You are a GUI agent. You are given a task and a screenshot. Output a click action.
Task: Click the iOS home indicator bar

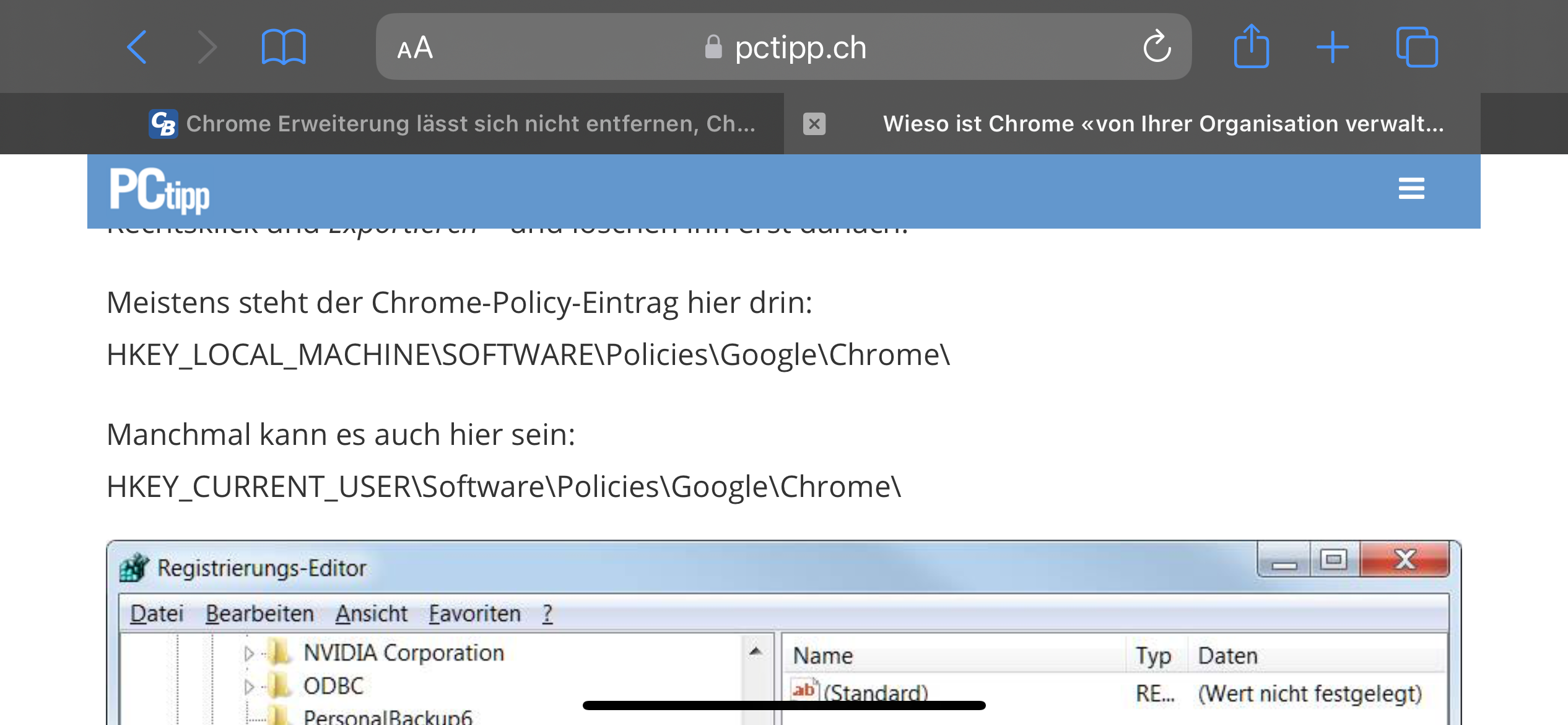pos(784,705)
